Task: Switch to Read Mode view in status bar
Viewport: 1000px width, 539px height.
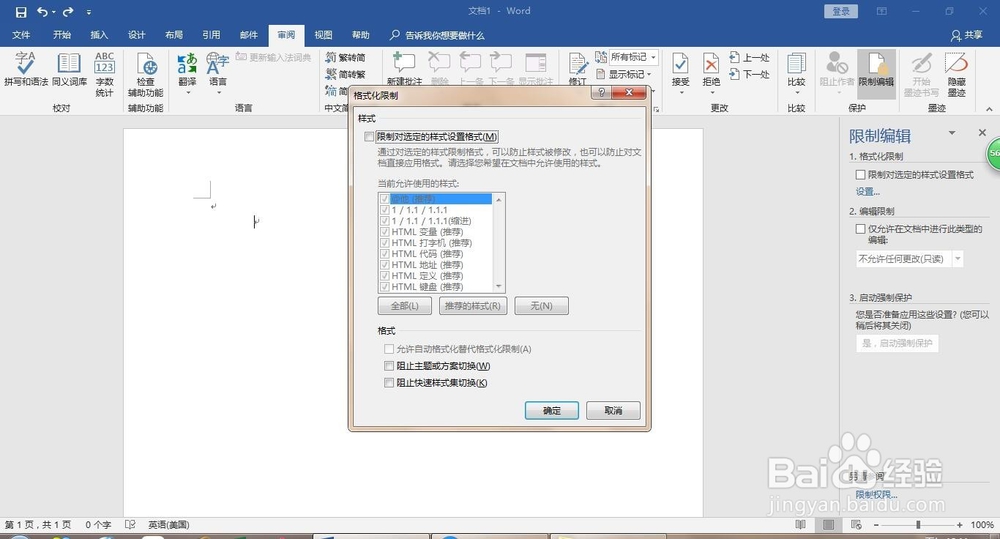Action: [800, 524]
